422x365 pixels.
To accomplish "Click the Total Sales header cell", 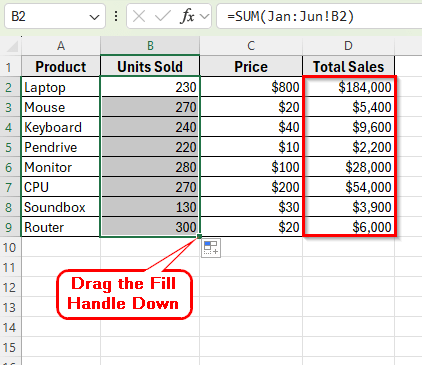I will point(348,67).
